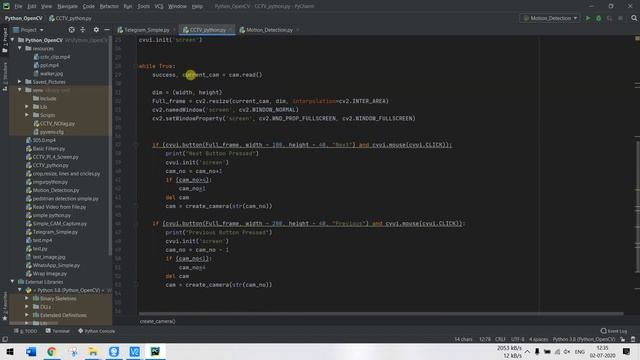Click the CCTV_python.py breadcrumb in navigation bar
The width and height of the screenshot is (640, 360).
[70, 18]
